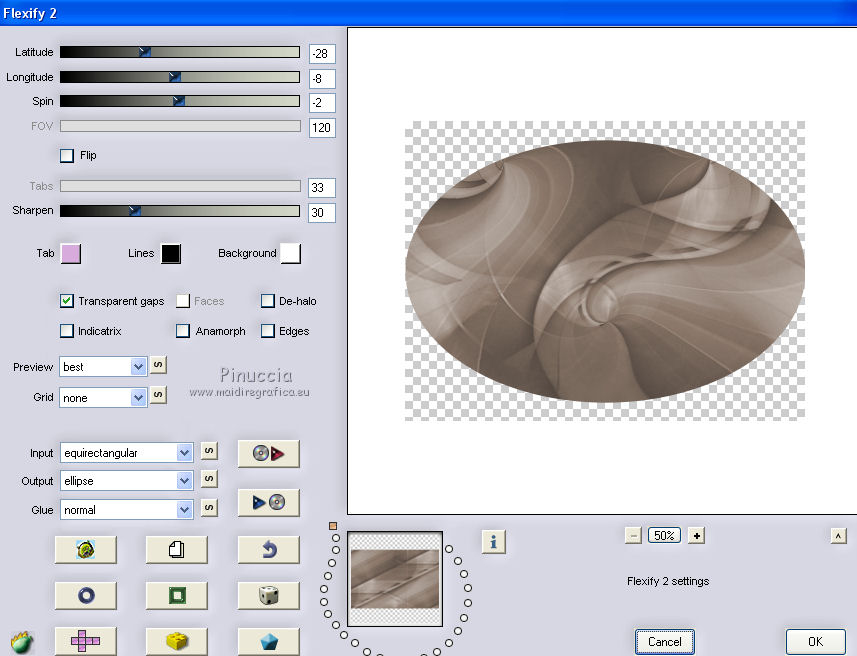857x656 pixels.
Task: Expand the Output ellipse dropdown
Action: (126, 481)
